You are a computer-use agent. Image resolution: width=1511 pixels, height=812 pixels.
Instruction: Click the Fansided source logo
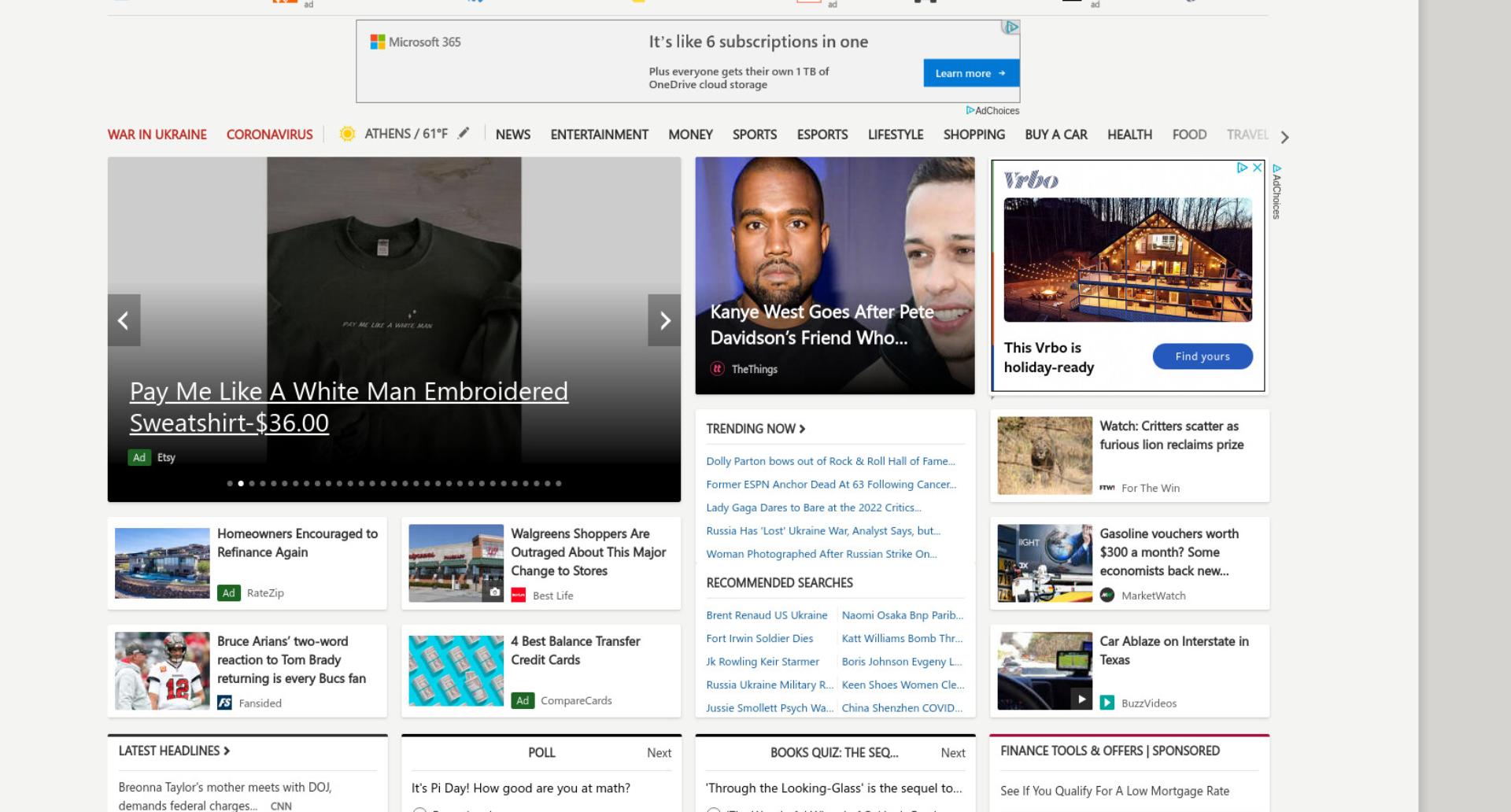[224, 703]
